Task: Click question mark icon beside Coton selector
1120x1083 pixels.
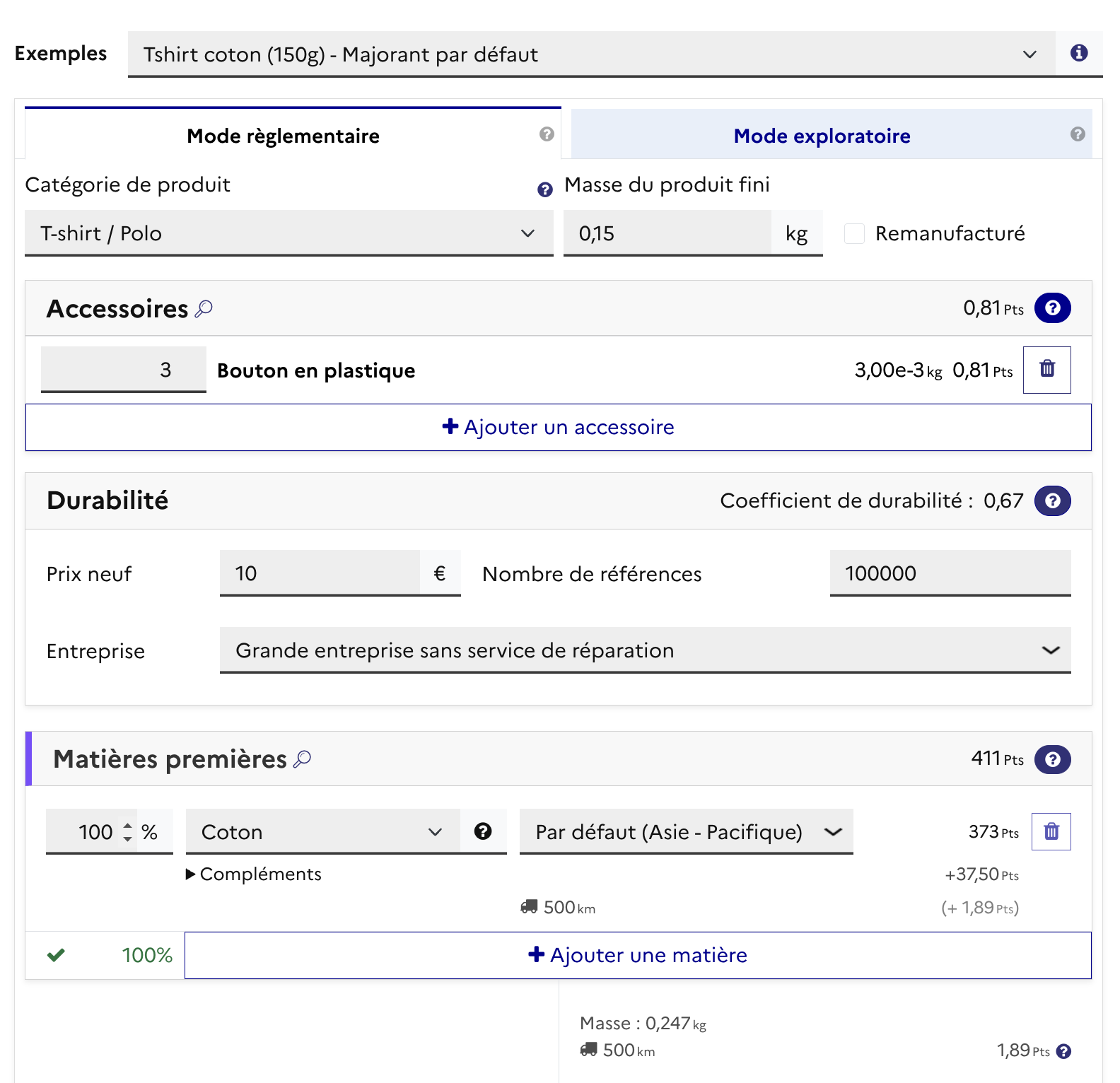Action: (483, 831)
